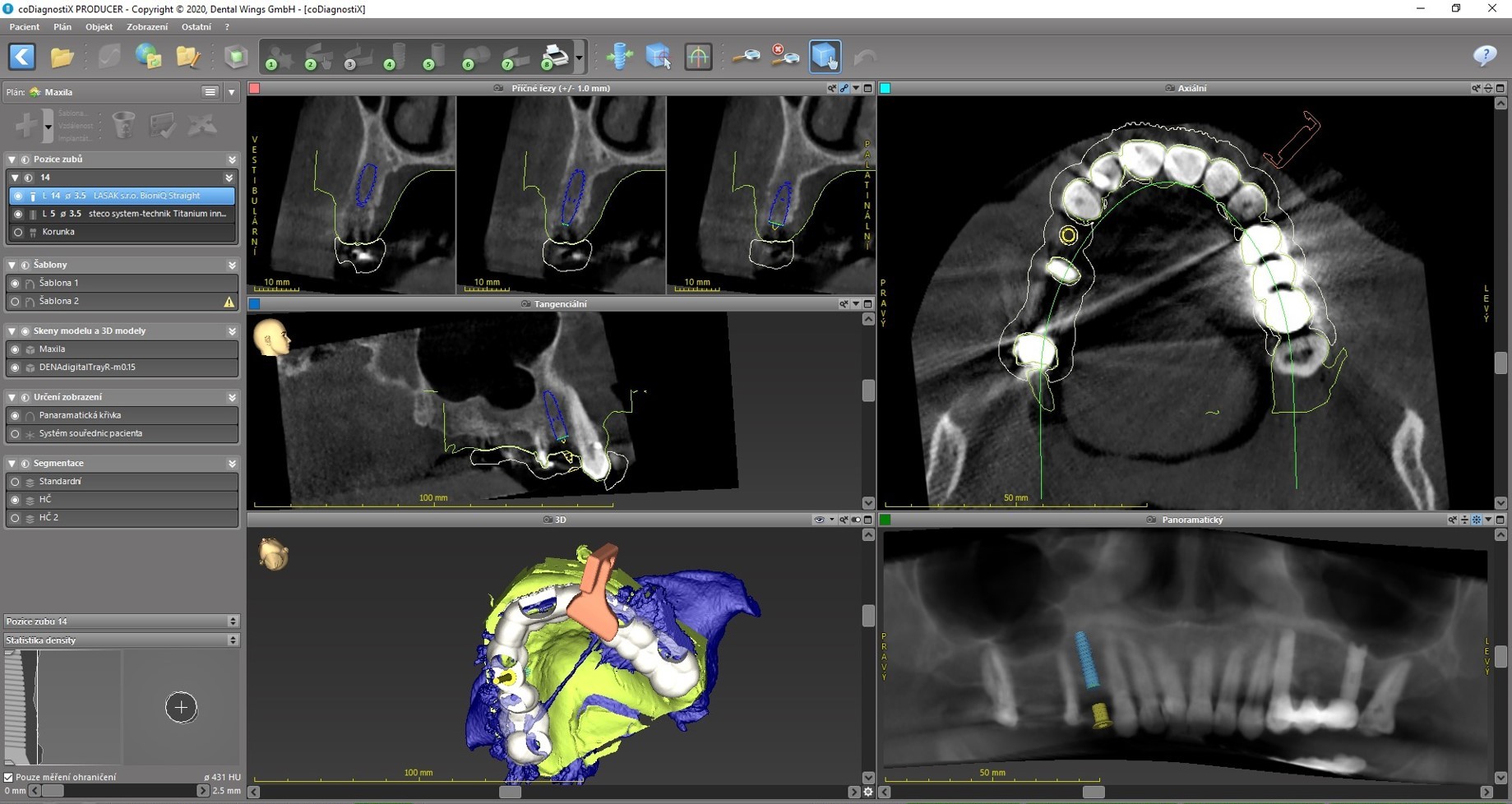Open the Zobrazení menu
1512x804 pixels.
(146, 27)
